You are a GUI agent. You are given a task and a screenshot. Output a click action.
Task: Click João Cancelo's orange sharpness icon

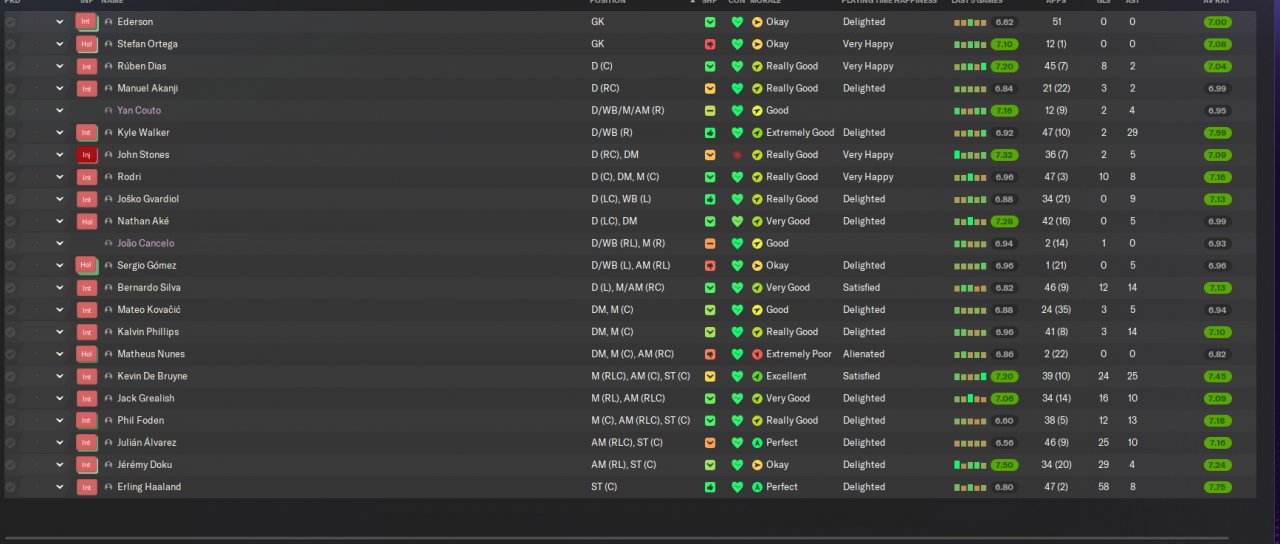710,244
